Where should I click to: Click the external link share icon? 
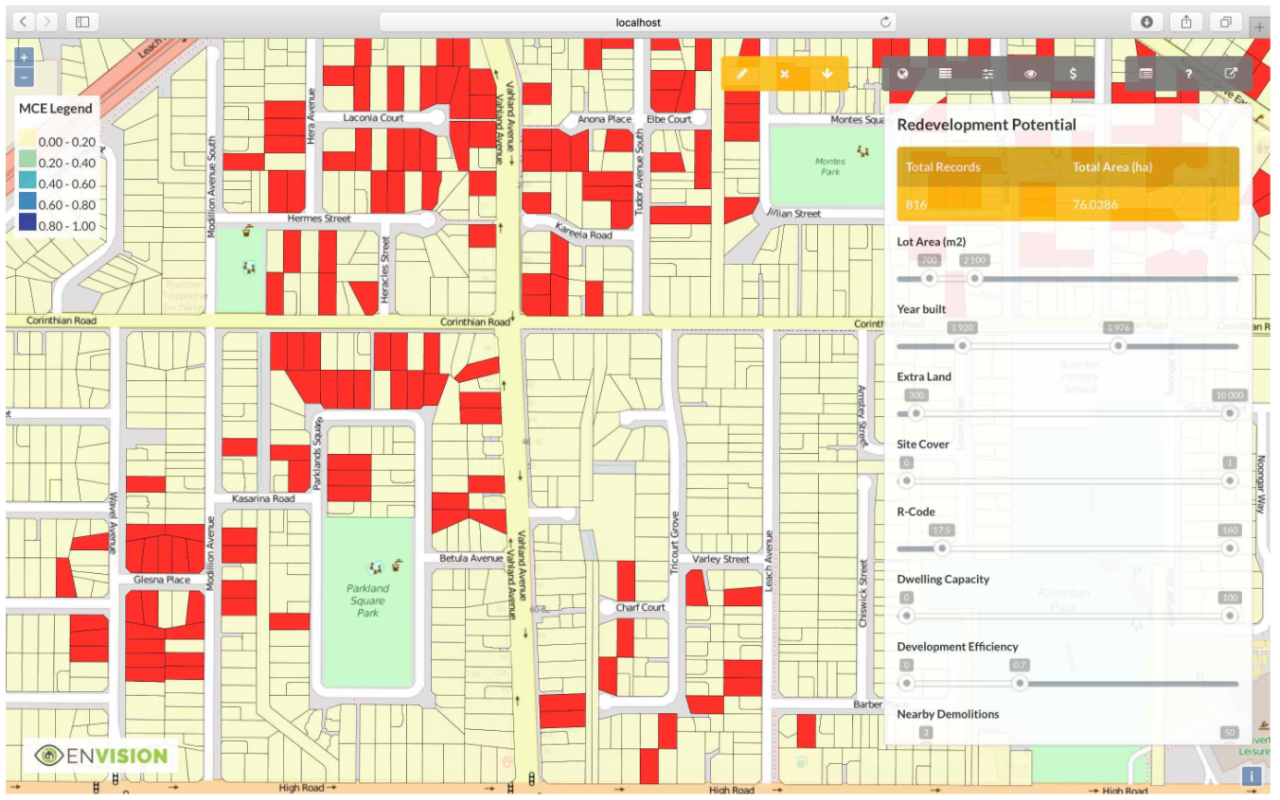[x=1230, y=72]
